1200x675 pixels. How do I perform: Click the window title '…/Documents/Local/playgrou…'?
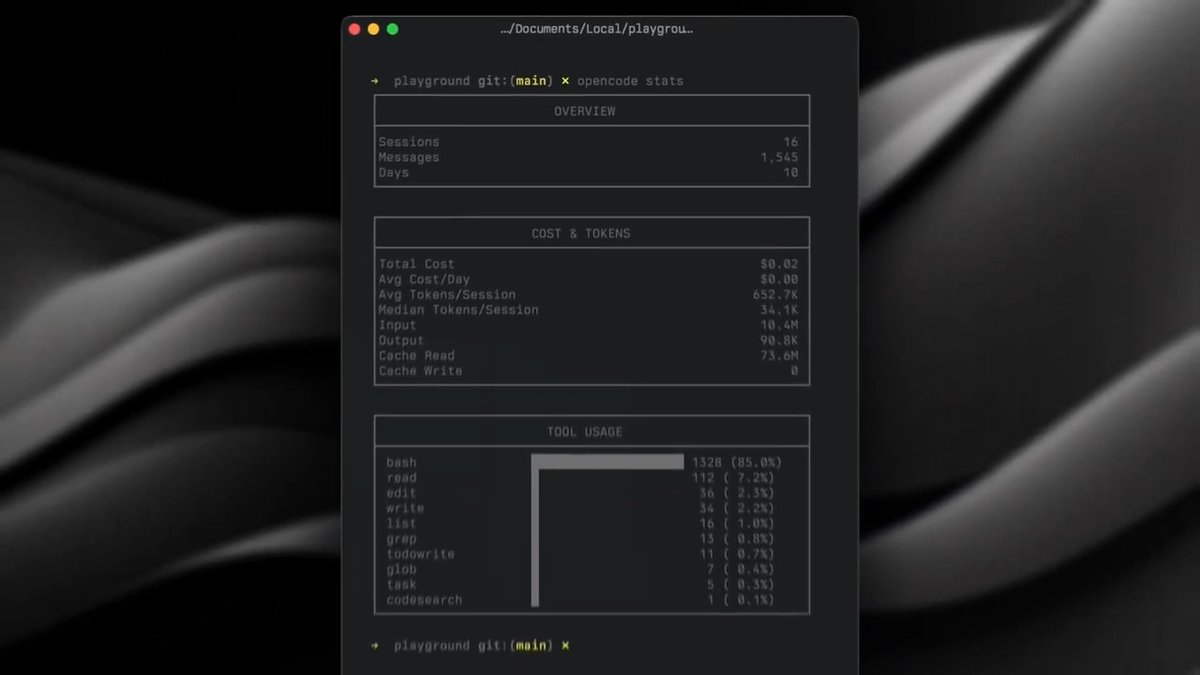coord(597,29)
